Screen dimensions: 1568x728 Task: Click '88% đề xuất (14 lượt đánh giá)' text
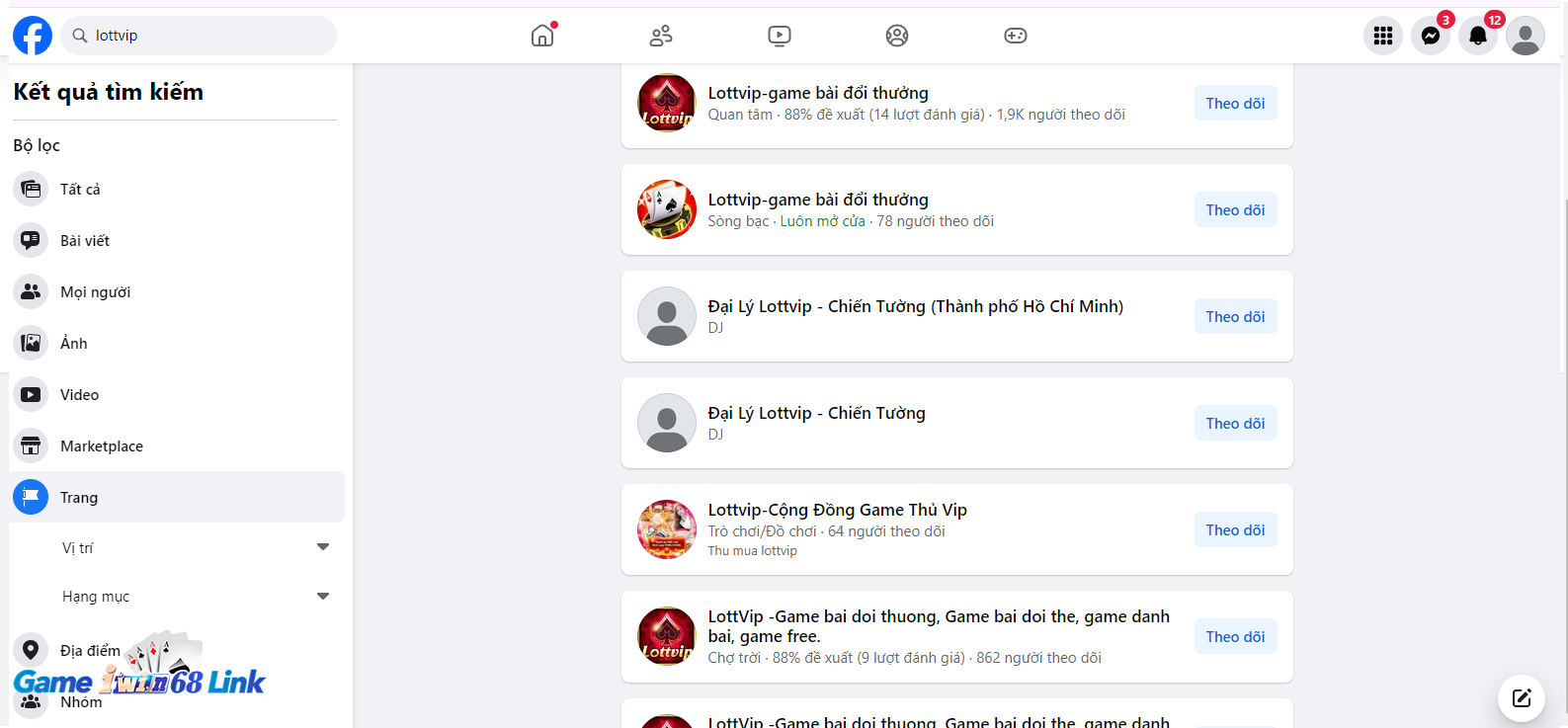884,115
